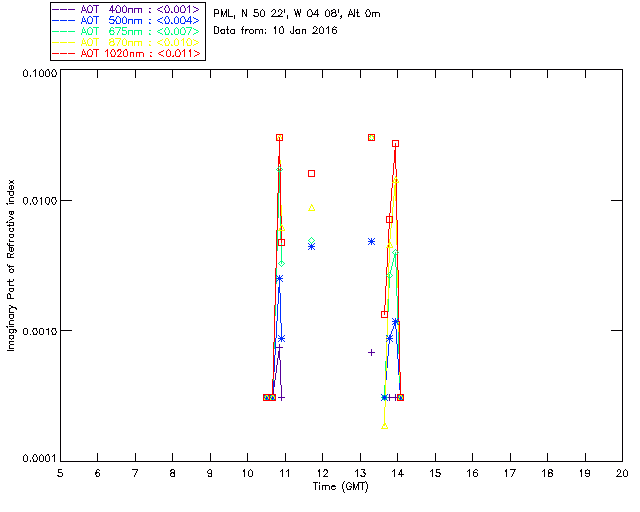This screenshot has height=512, width=640.
Task: Click the blue AOT 500nm legend entry
Action: click(x=126, y=20)
